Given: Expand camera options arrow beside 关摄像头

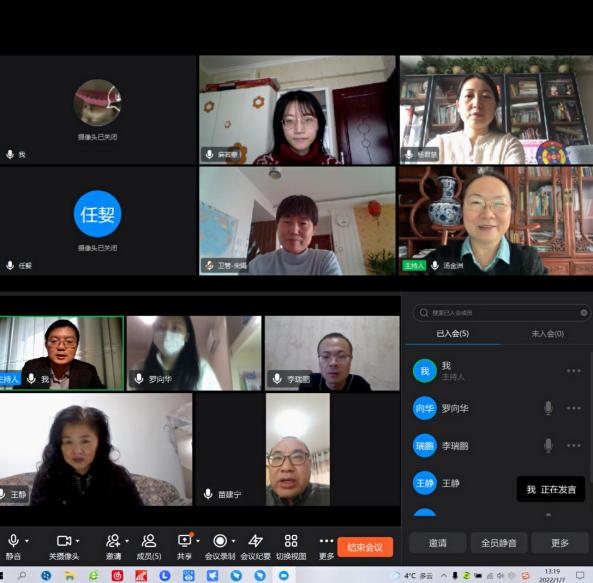Looking at the screenshot, I should [78, 541].
